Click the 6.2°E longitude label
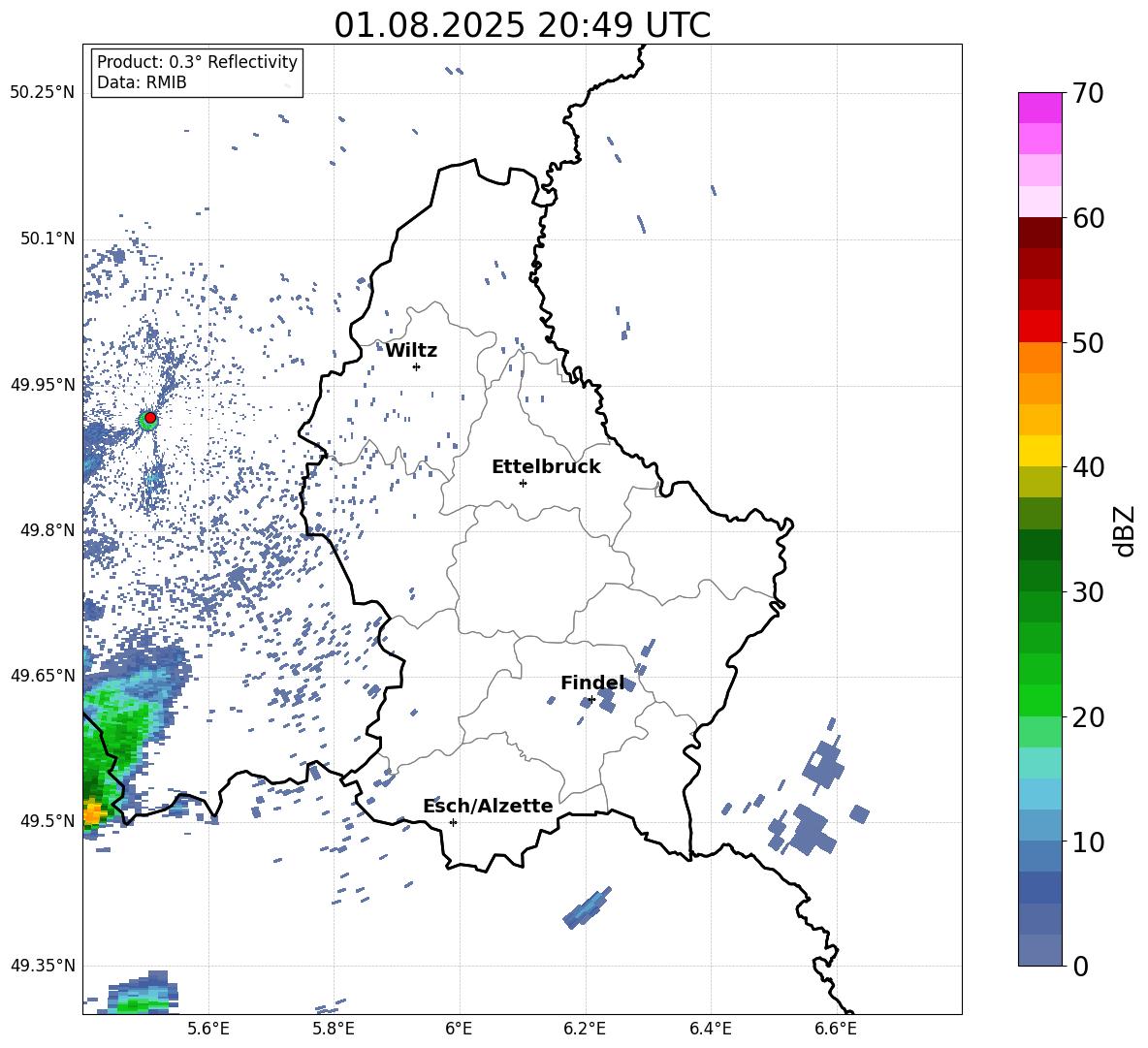Viewport: 1148px width, 1048px height. [585, 1029]
